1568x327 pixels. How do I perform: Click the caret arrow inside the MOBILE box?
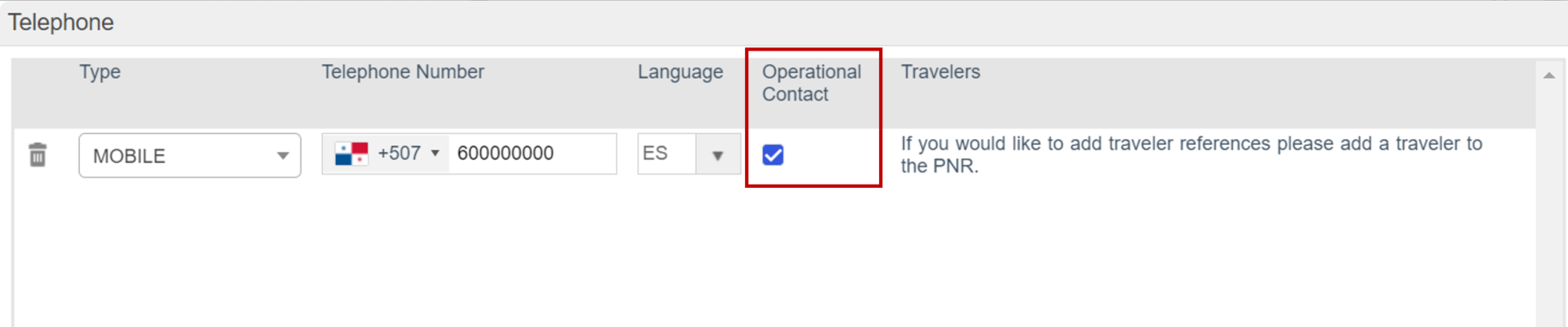283,156
